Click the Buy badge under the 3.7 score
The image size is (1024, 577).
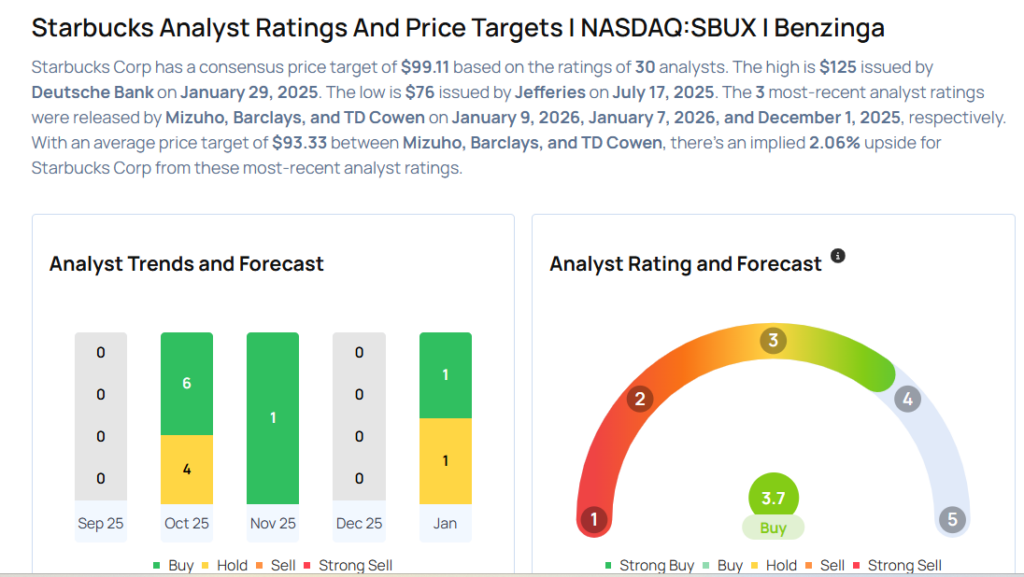[x=773, y=528]
